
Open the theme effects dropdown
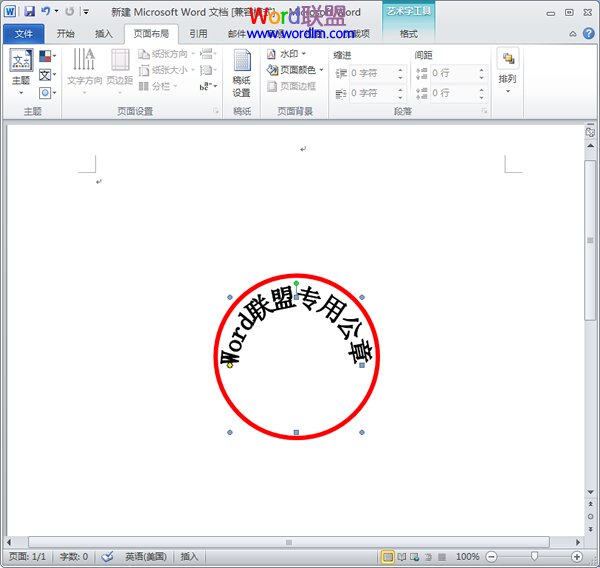click(x=47, y=92)
